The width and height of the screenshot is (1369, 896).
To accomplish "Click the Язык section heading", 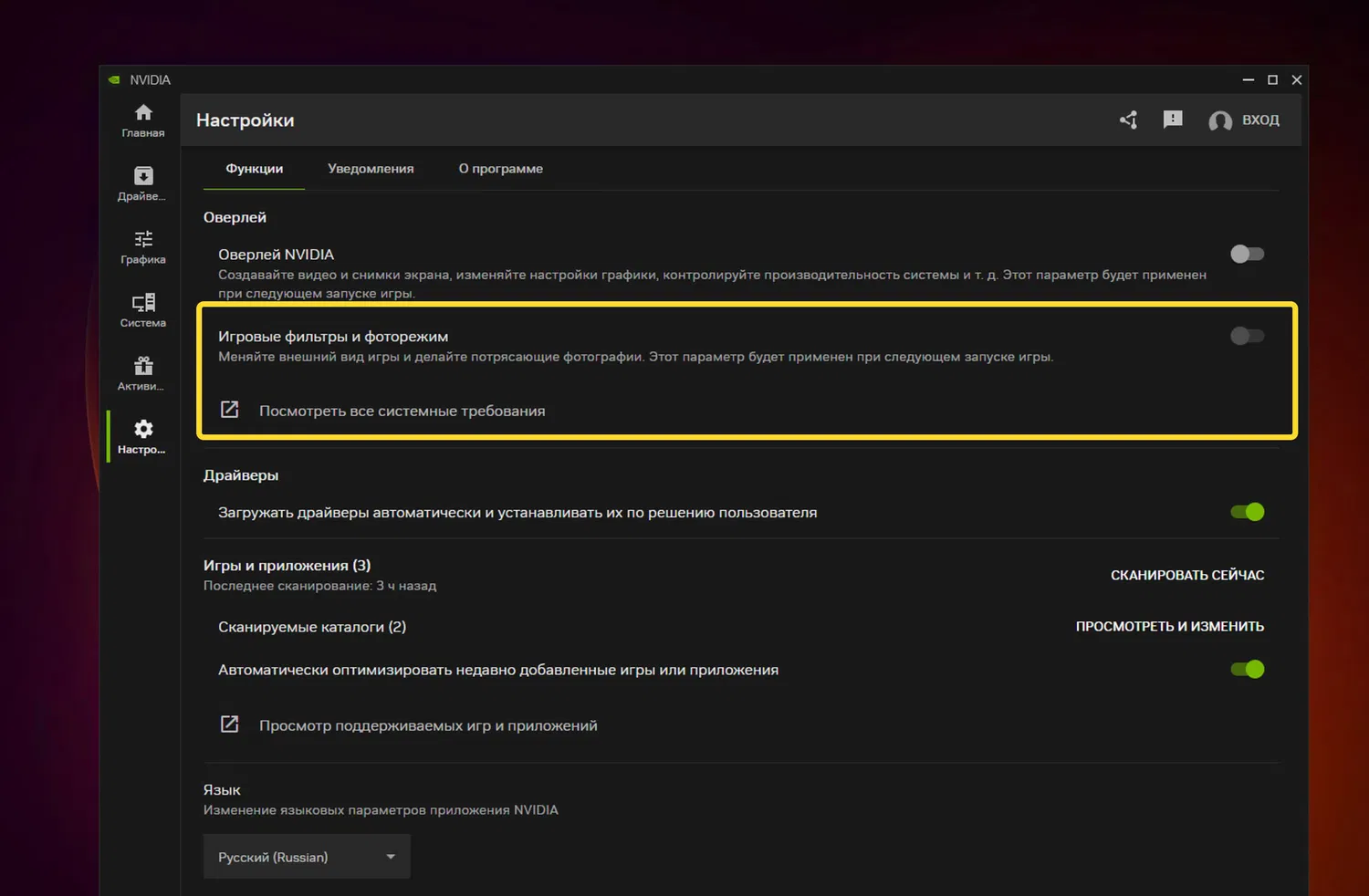I will (222, 790).
